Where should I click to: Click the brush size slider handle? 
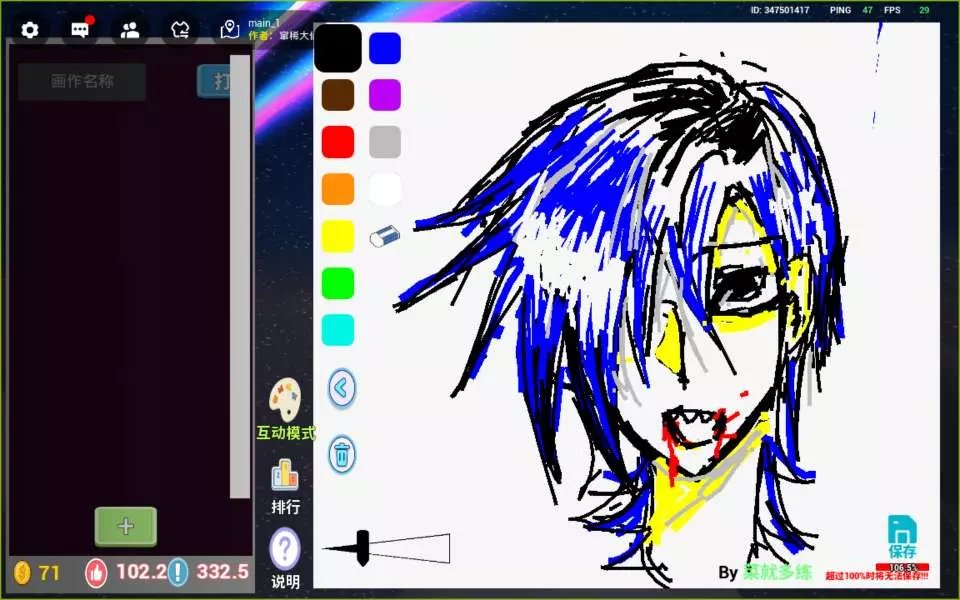click(362, 548)
